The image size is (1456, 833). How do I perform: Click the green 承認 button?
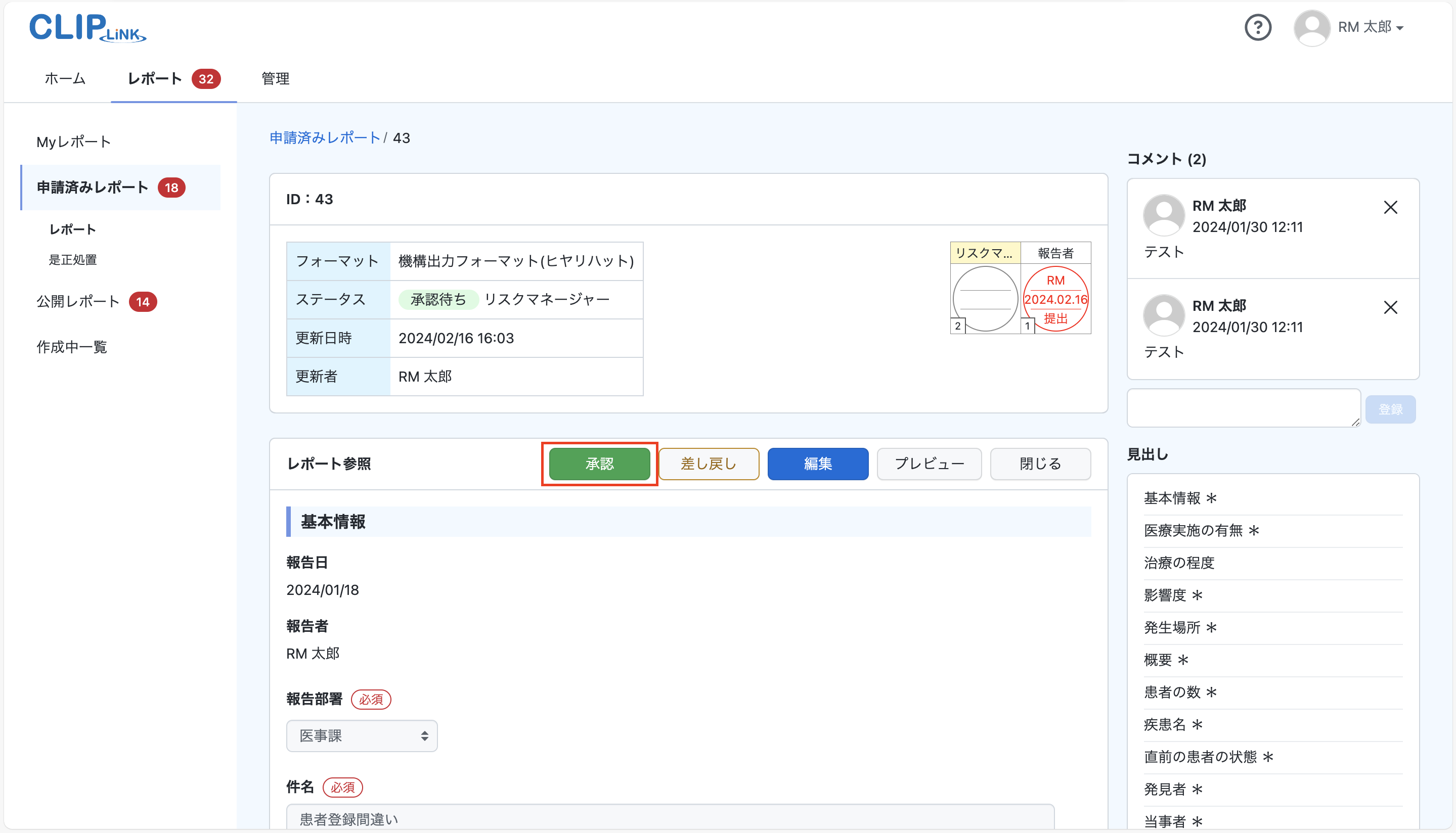pos(599,464)
